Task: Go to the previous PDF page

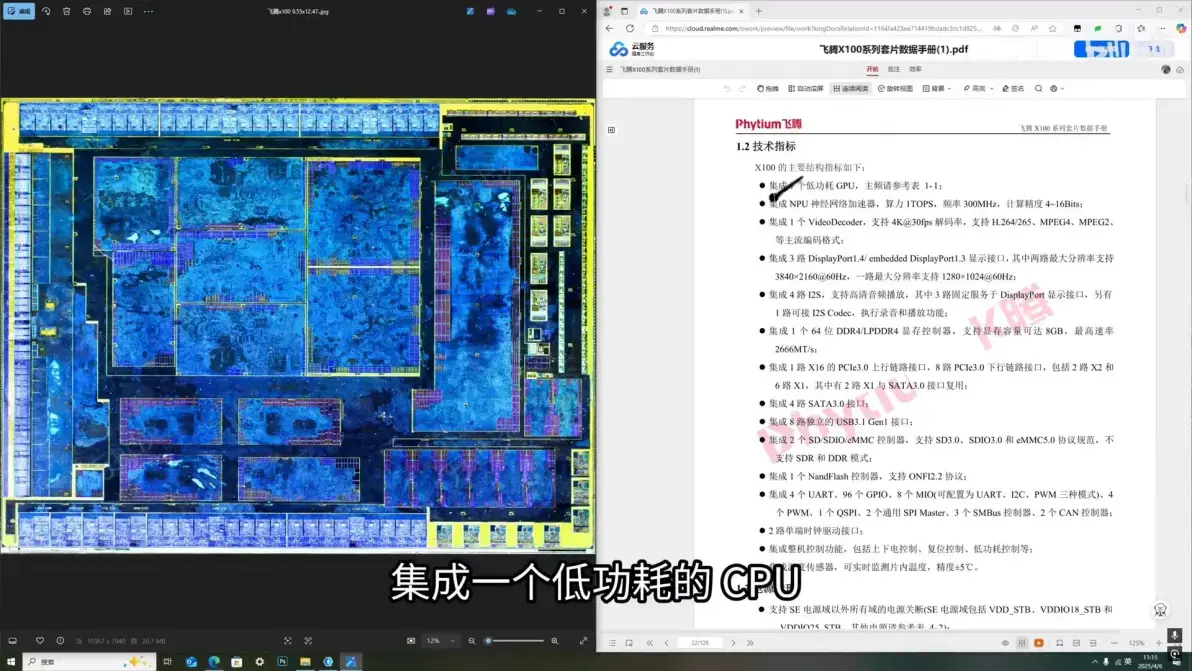Action: 667,643
